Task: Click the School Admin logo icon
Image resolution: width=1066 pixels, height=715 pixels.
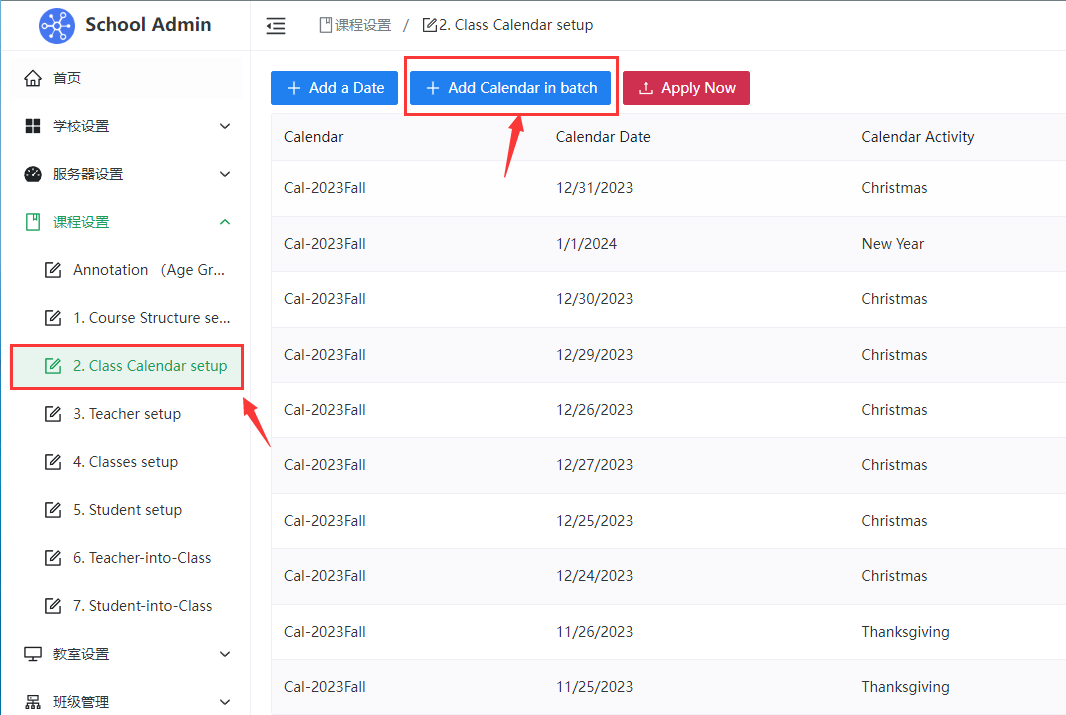Action: [57, 25]
